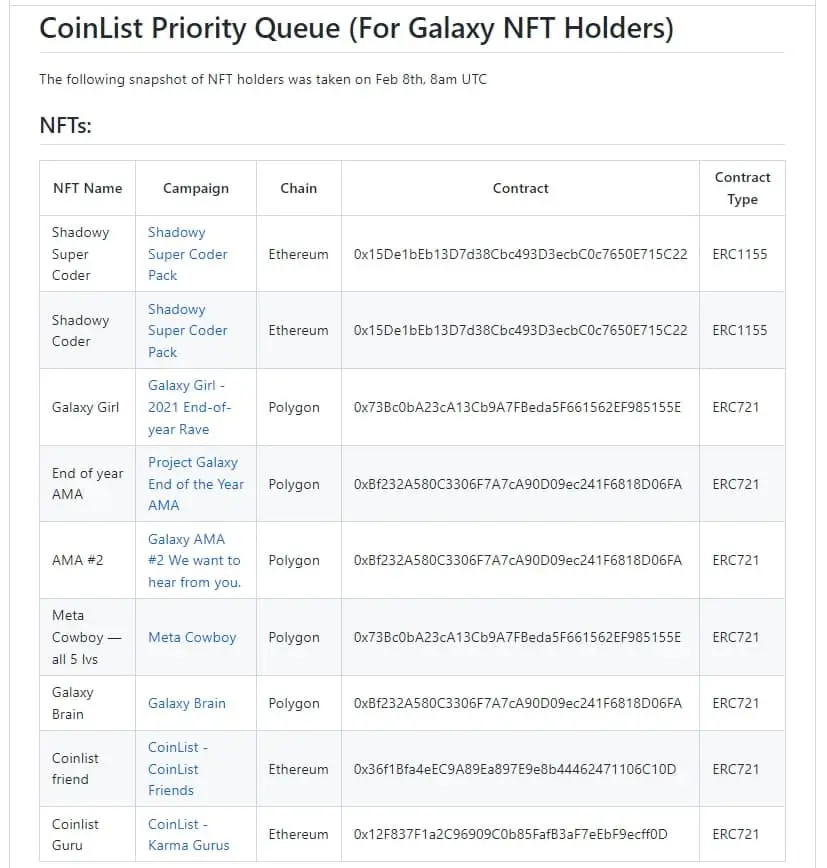Image resolution: width=827 pixels, height=868 pixels.
Task: Click the CoinList Priority Queue heading
Action: click(356, 28)
